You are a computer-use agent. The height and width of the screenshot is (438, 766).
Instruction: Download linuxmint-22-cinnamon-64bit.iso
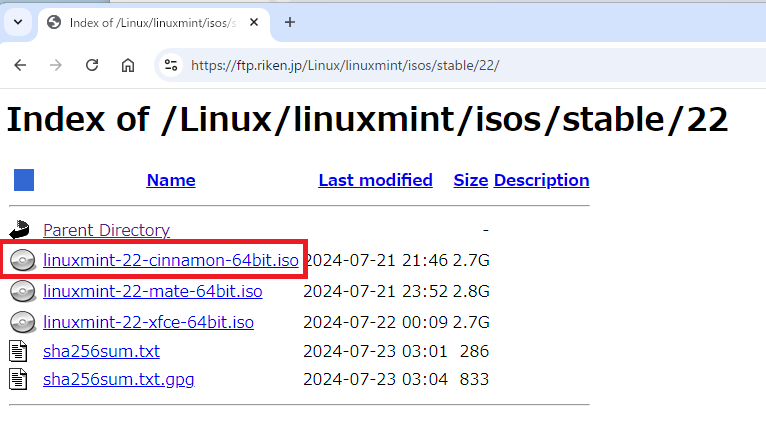point(171,261)
